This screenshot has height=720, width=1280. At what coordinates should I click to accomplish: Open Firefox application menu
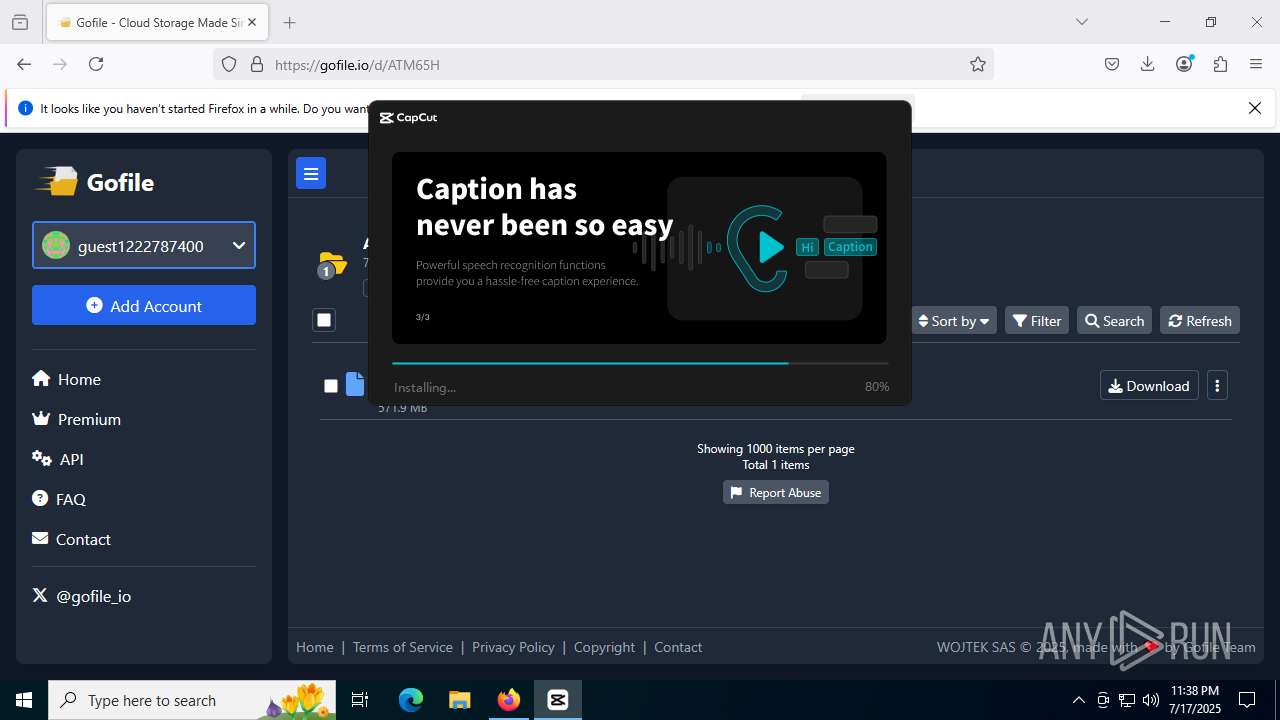coord(1256,64)
